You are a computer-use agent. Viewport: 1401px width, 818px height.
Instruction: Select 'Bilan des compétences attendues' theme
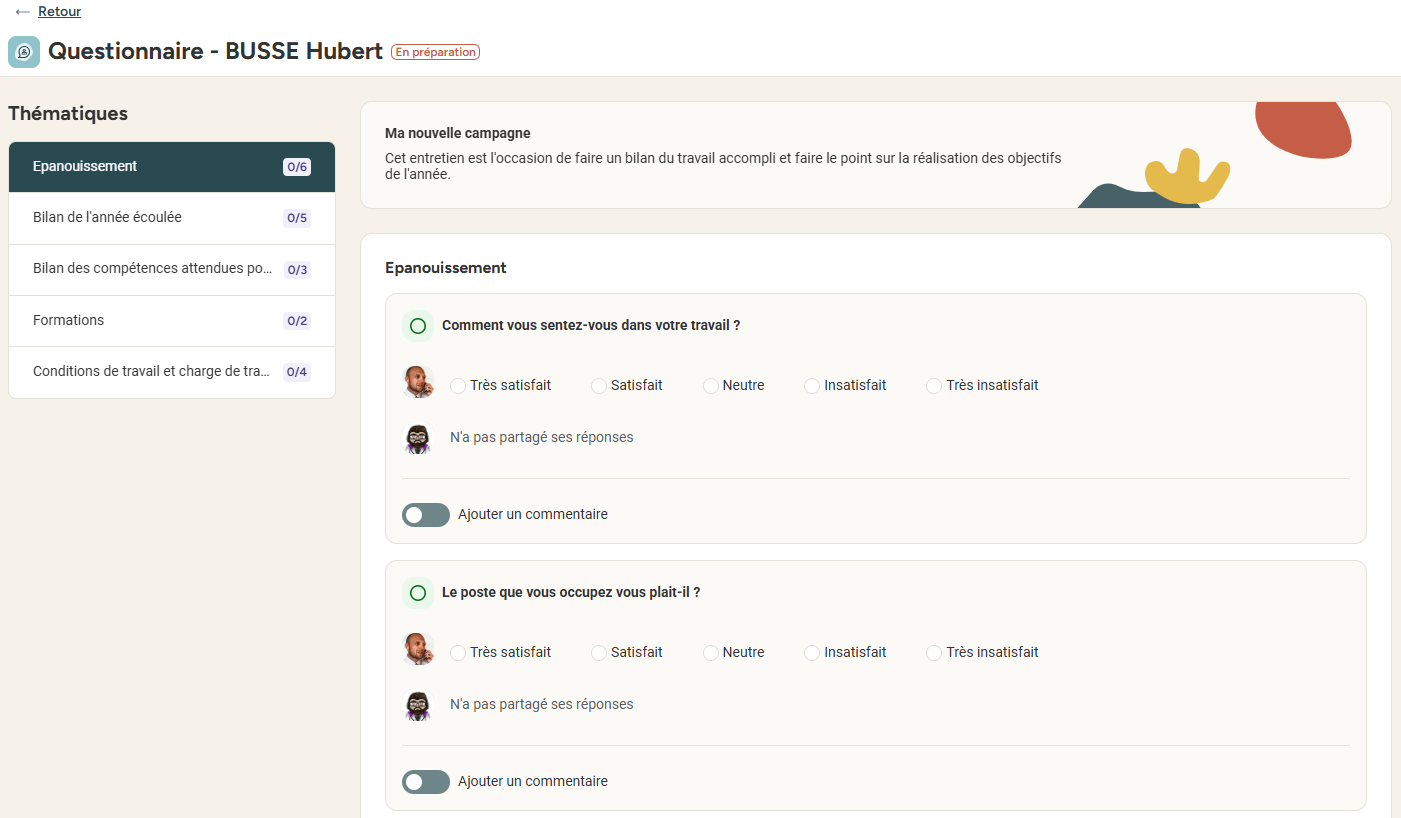pyautogui.click(x=172, y=270)
